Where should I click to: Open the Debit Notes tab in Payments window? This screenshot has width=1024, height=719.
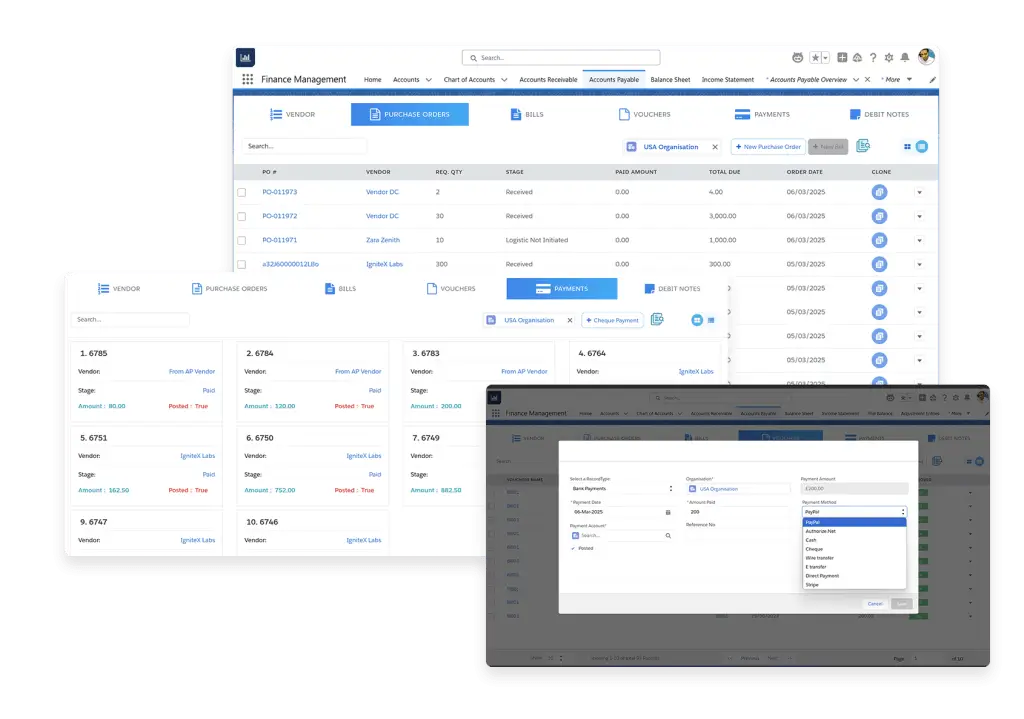pos(672,289)
